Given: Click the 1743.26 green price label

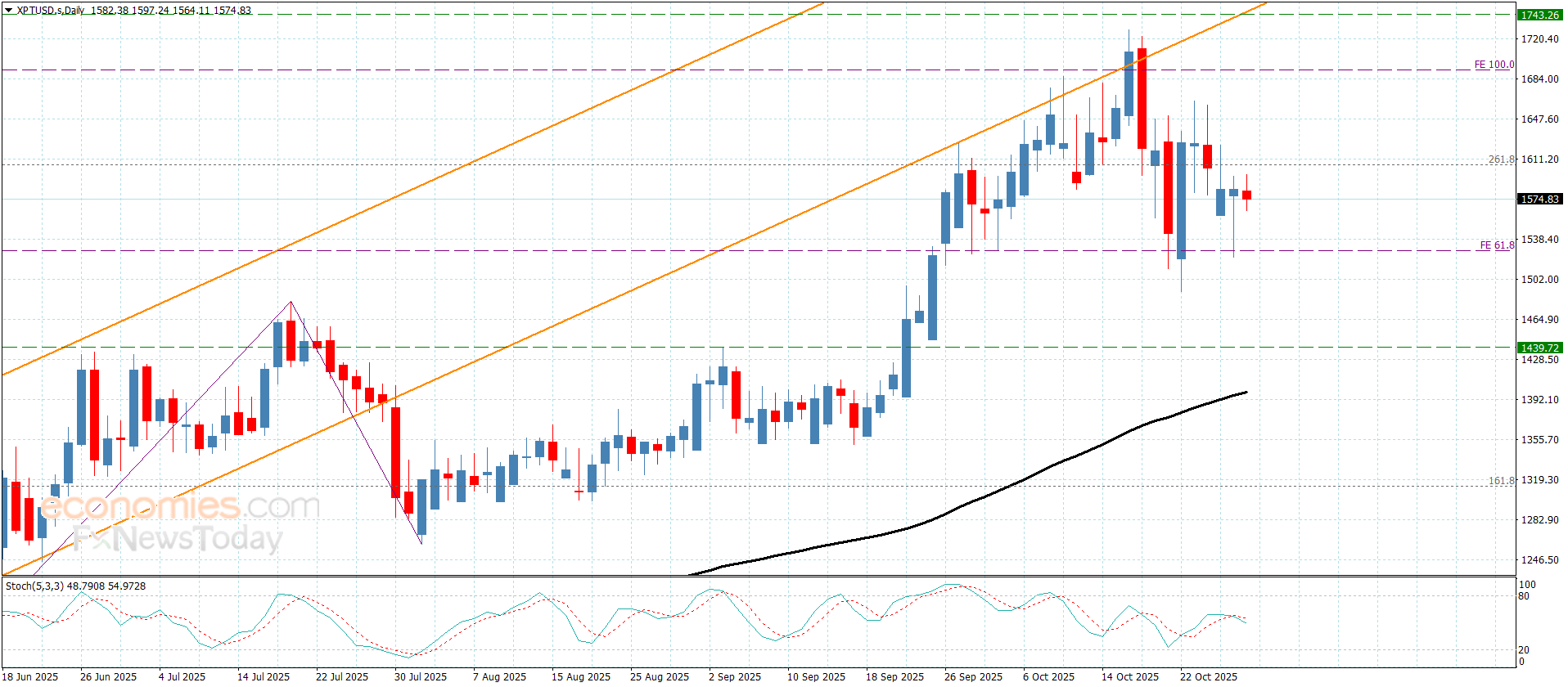Looking at the screenshot, I should (1539, 15).
